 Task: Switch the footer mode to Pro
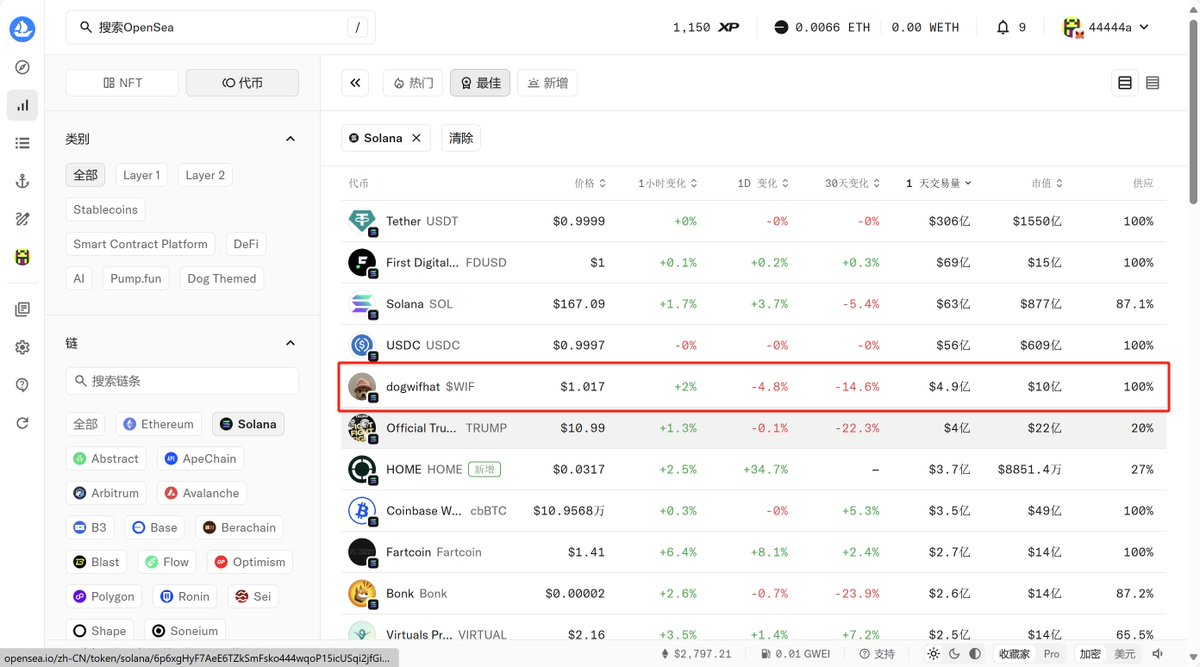[1051, 654]
